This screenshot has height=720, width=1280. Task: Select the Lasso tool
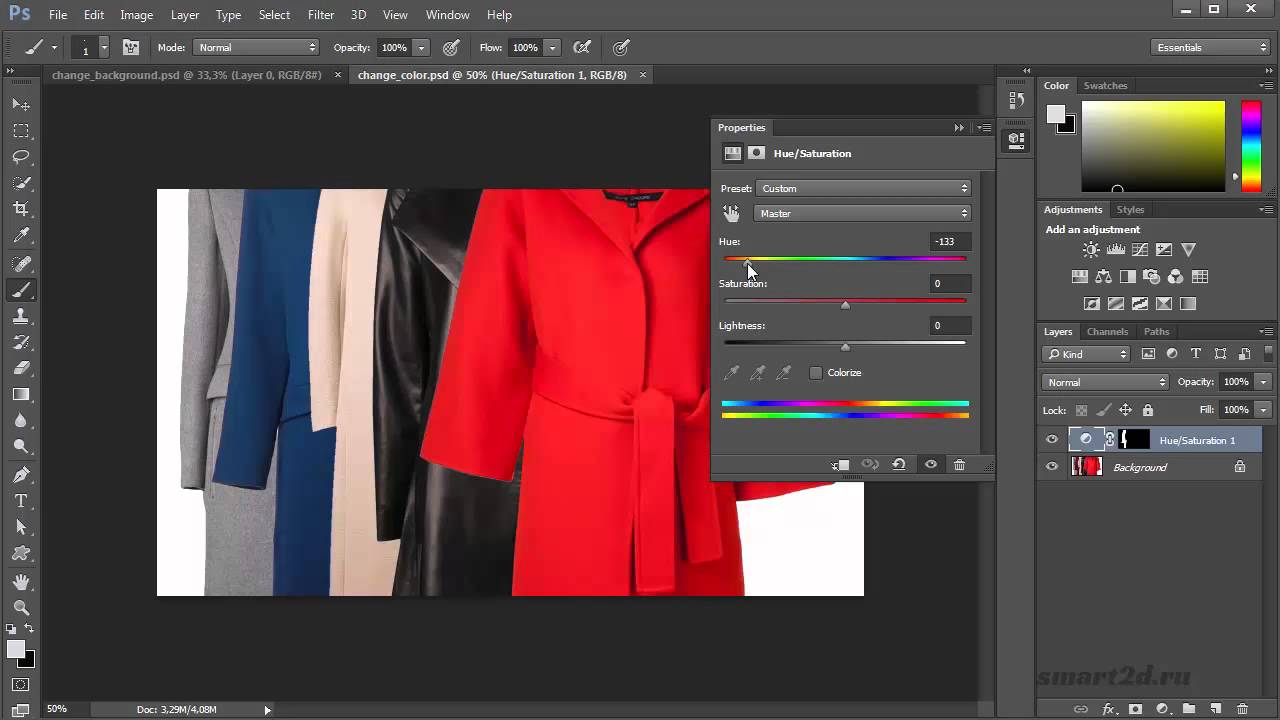(x=21, y=157)
